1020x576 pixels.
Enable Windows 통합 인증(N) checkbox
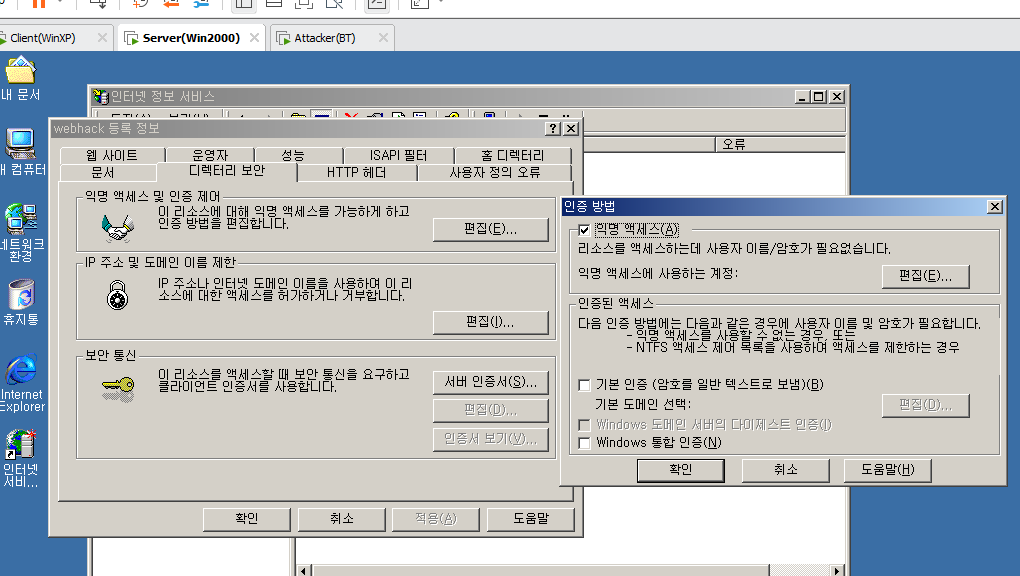click(x=584, y=443)
